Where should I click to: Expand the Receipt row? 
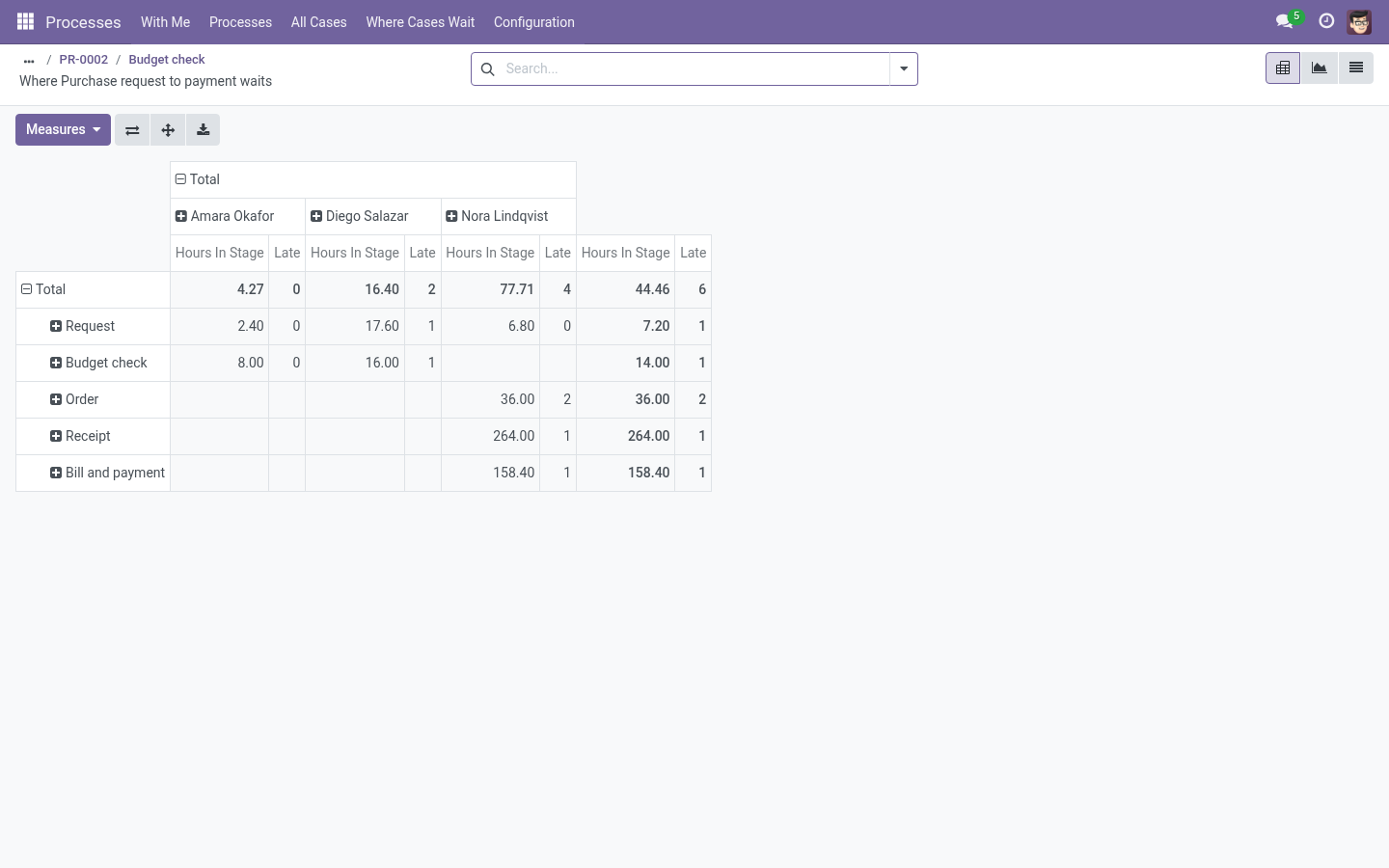93,436
